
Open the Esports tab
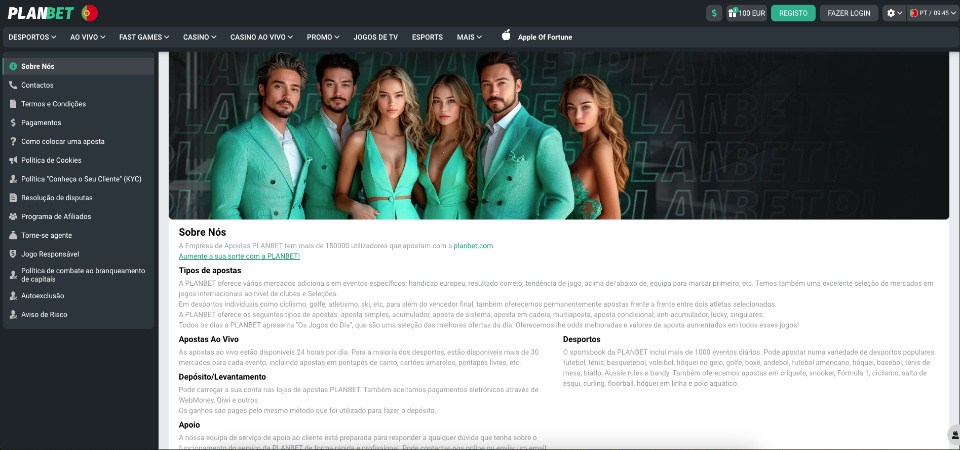click(427, 37)
